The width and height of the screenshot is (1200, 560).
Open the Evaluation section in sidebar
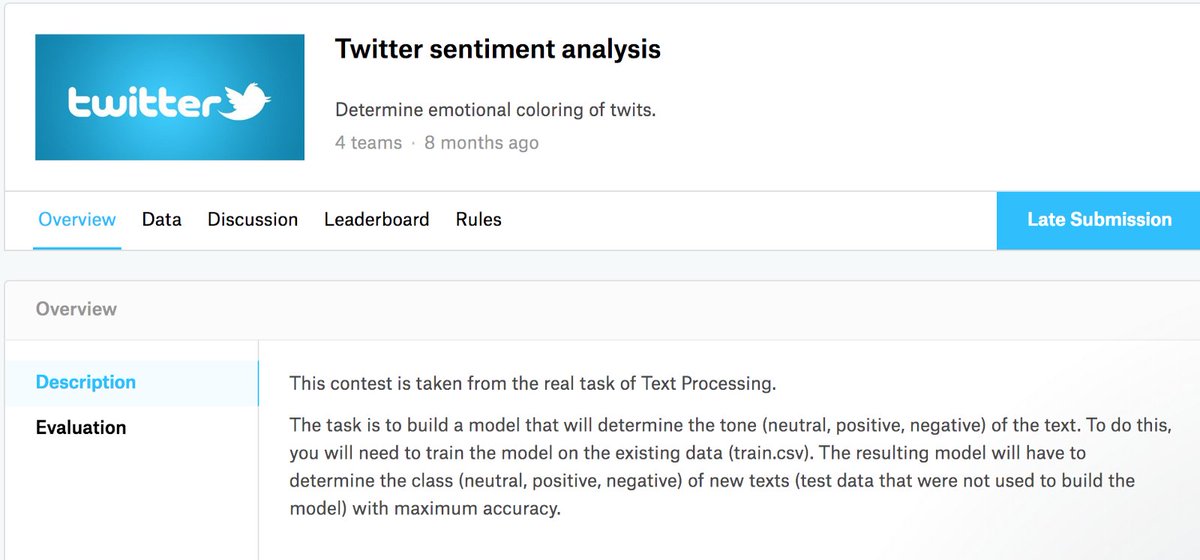coord(81,428)
